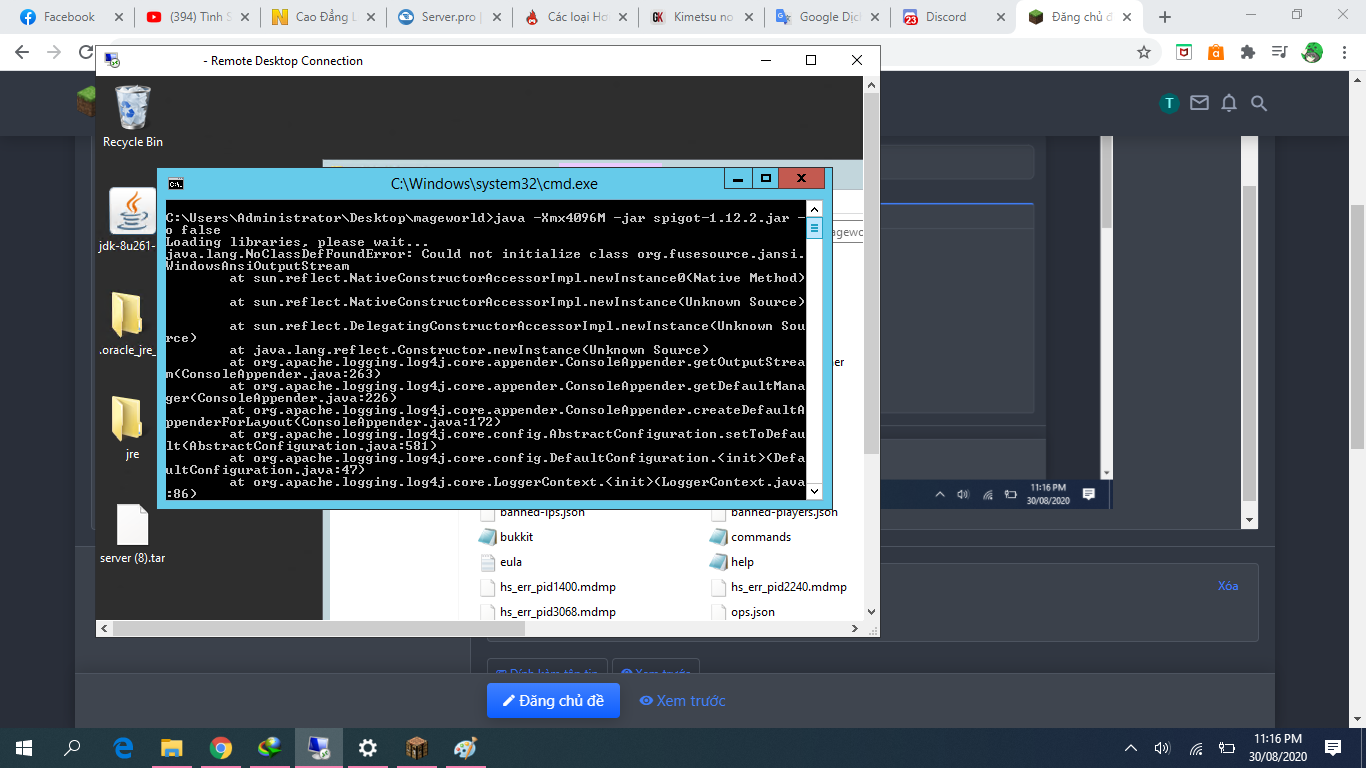Open Recycle Bin on the remote desktop
Viewport: 1366px width, 768px height.
pos(132,116)
